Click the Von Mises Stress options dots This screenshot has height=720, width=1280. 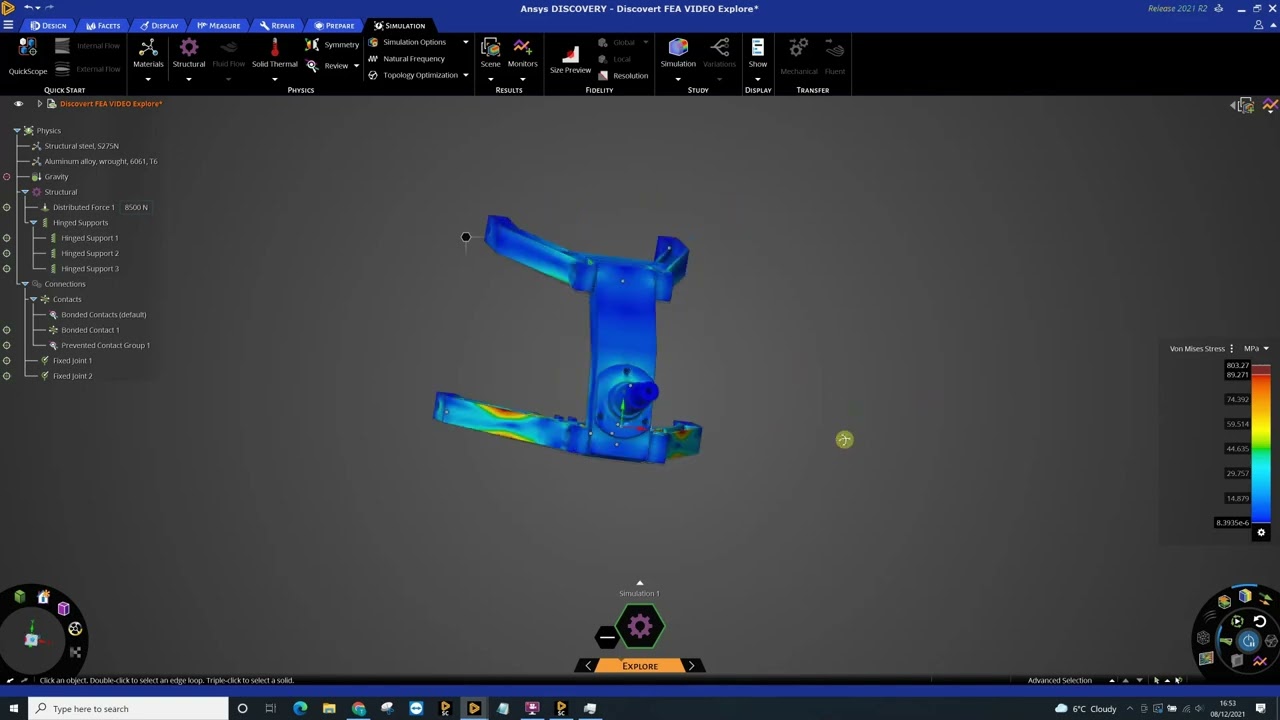[x=1231, y=349]
